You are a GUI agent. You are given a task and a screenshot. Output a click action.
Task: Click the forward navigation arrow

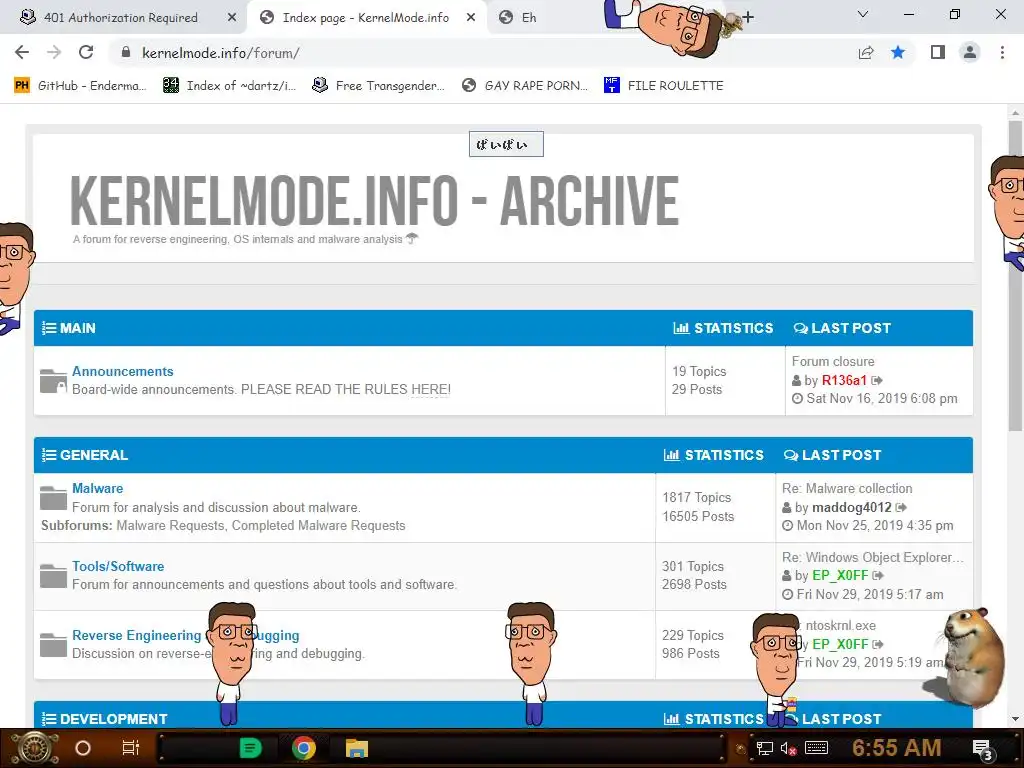[54, 53]
